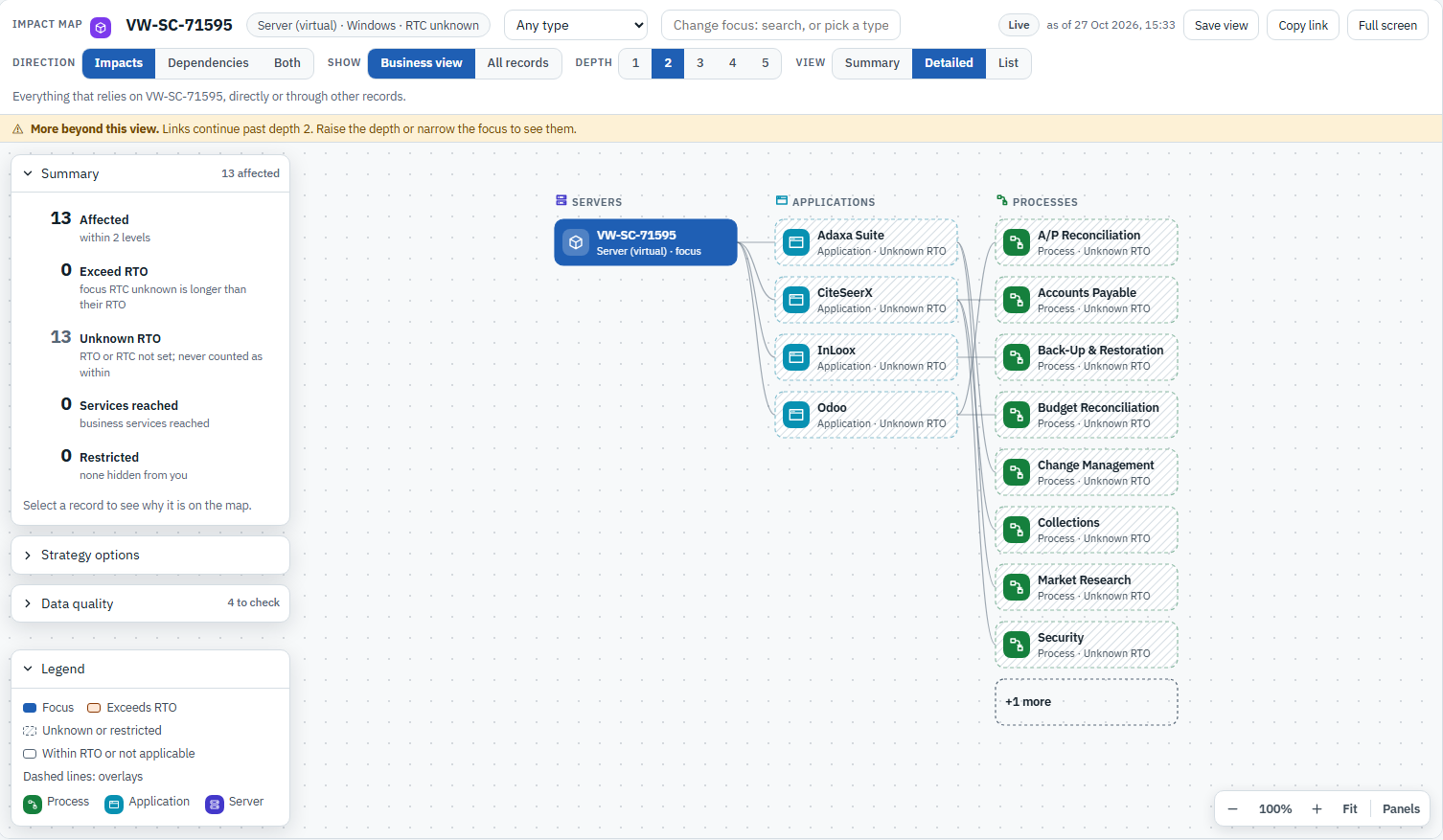Set direction to Dependencies

[208, 63]
